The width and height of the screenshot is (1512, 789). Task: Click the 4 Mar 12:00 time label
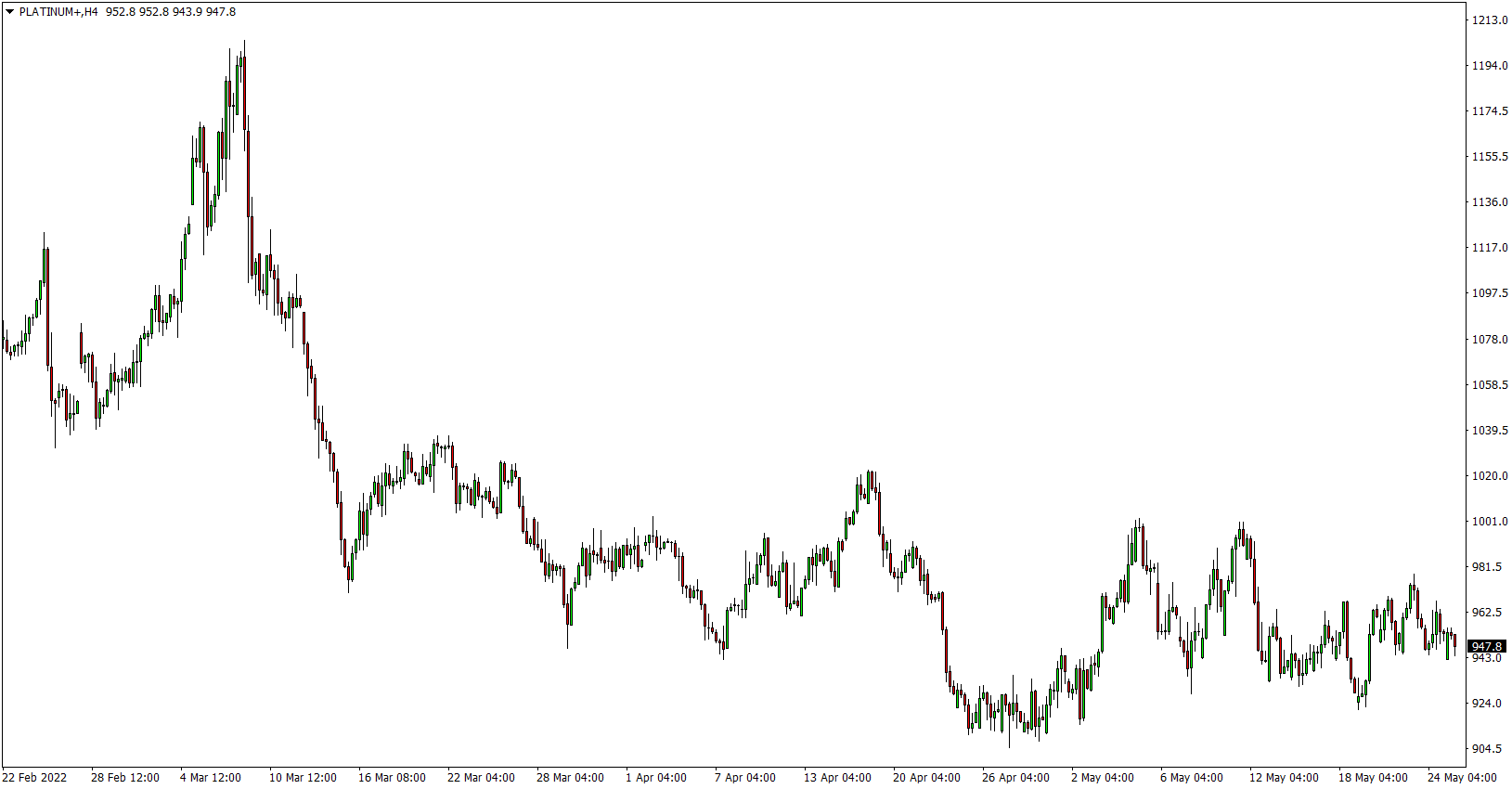tap(211, 778)
